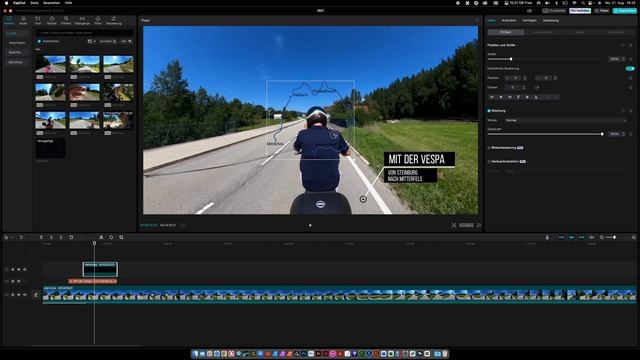Toggle lock on the overlay video track

(x=13, y=269)
